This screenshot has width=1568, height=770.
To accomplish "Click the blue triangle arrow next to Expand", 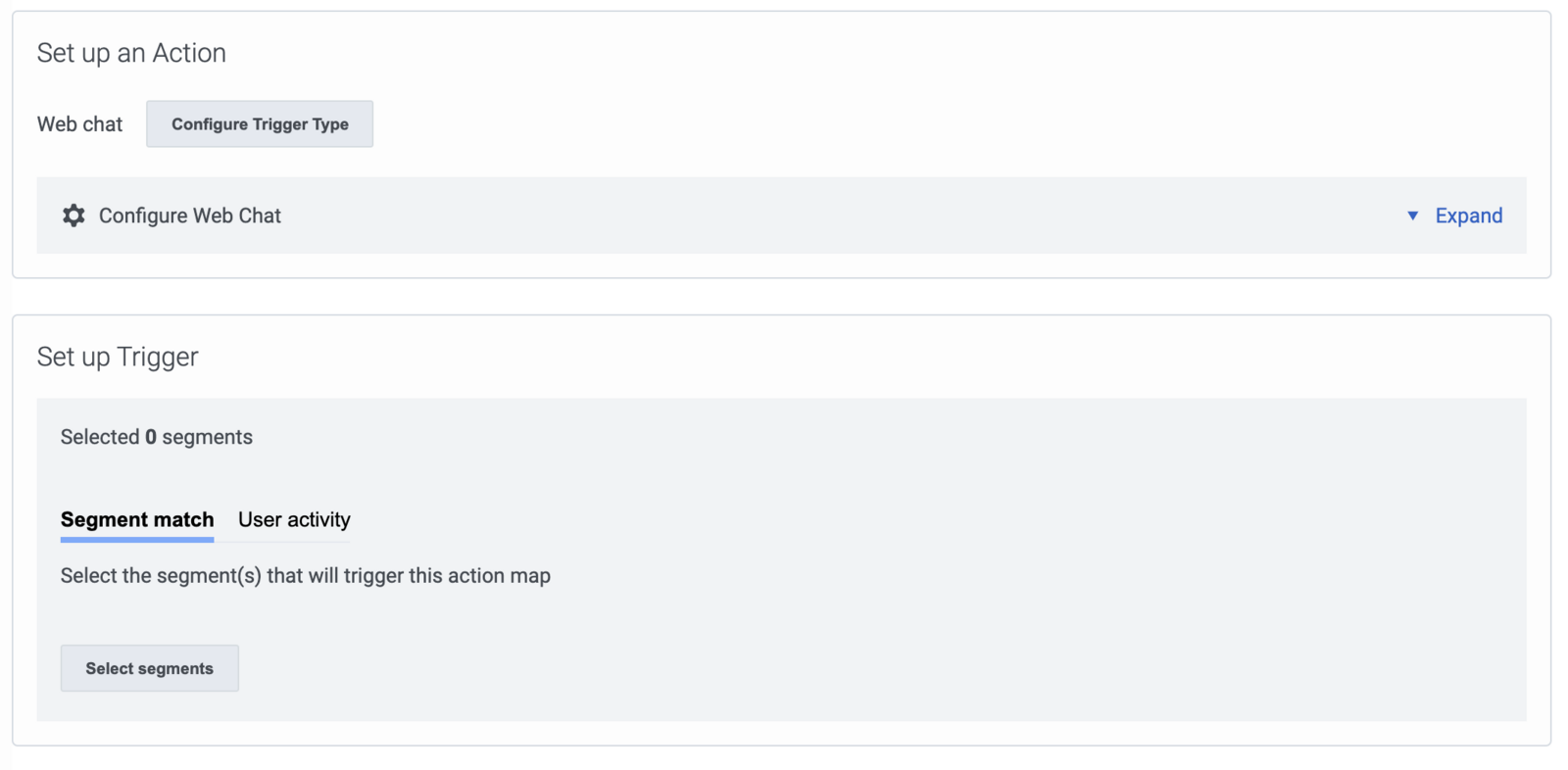I will tap(1412, 216).
